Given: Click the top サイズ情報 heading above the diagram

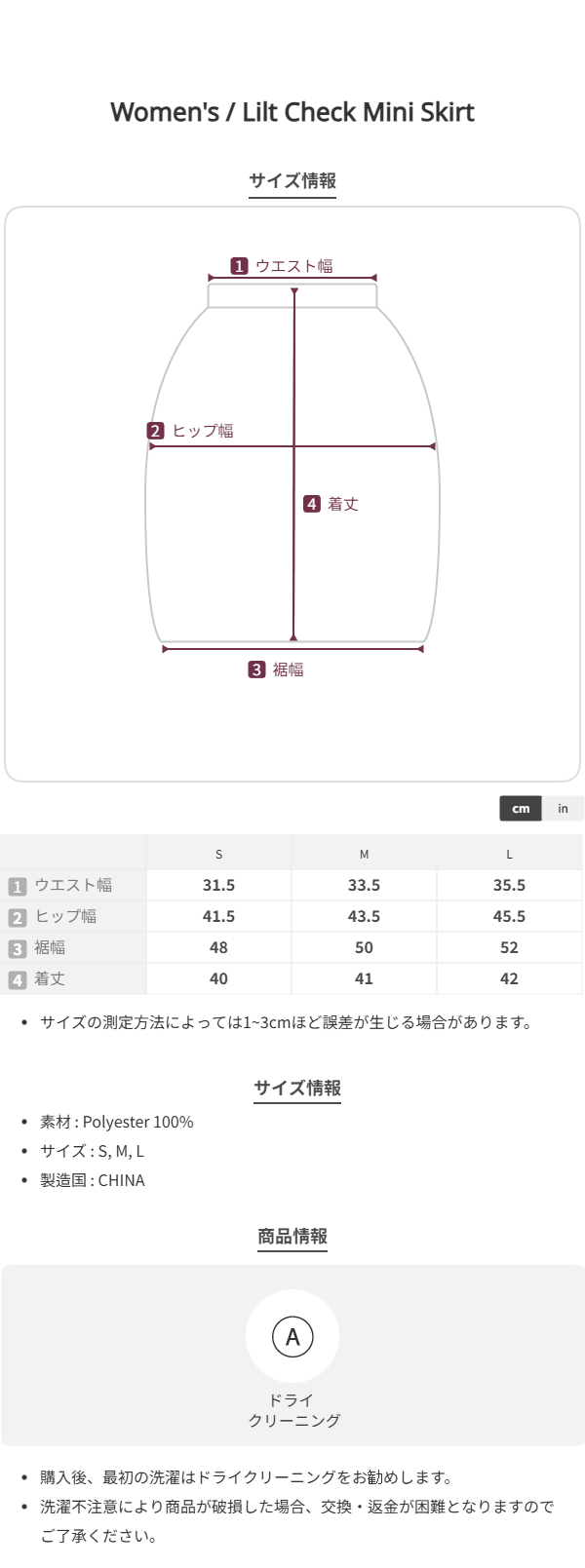Looking at the screenshot, I should (x=292, y=180).
